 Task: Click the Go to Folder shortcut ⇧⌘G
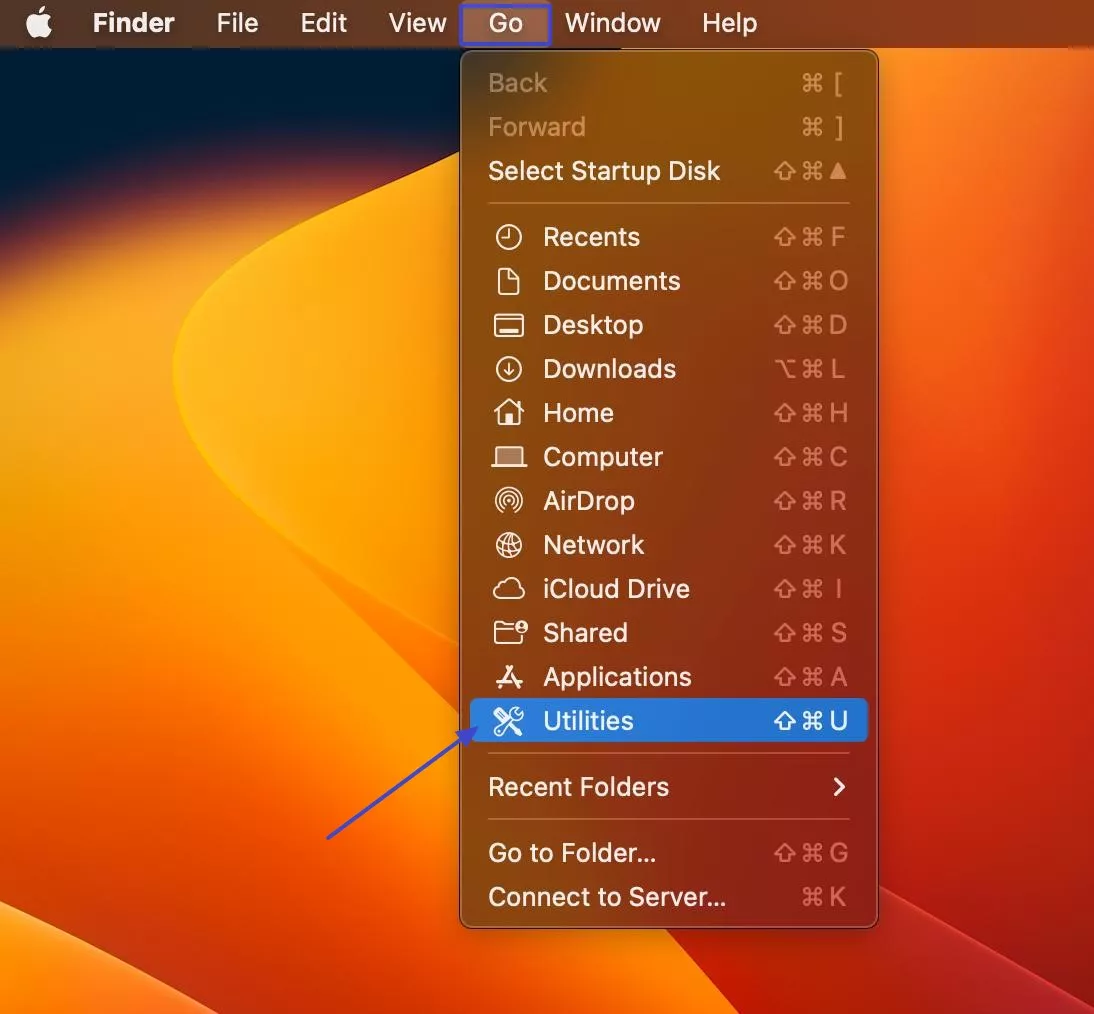tap(811, 853)
